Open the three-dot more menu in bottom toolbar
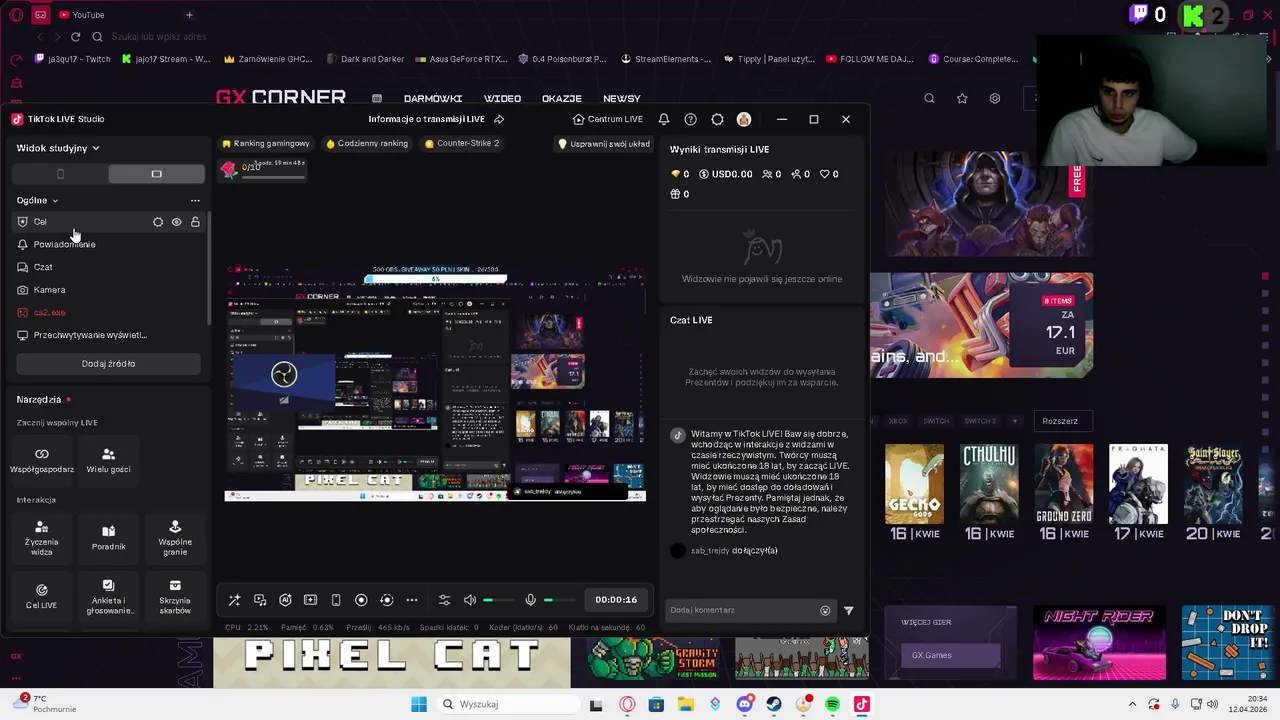 412,600
